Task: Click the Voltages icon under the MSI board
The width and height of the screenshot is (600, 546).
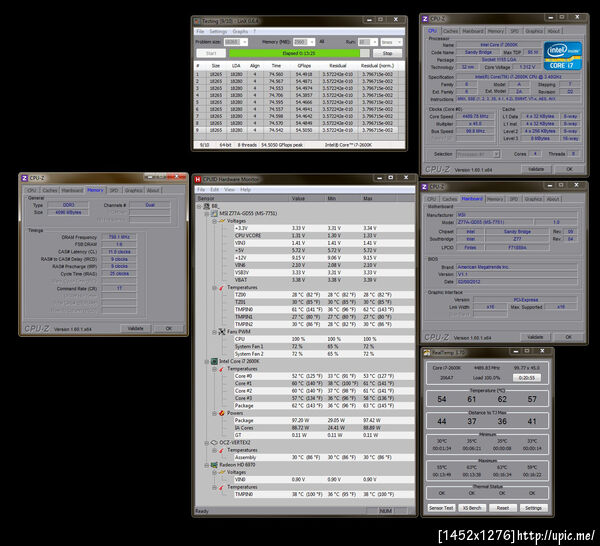Action: pyautogui.click(x=222, y=221)
